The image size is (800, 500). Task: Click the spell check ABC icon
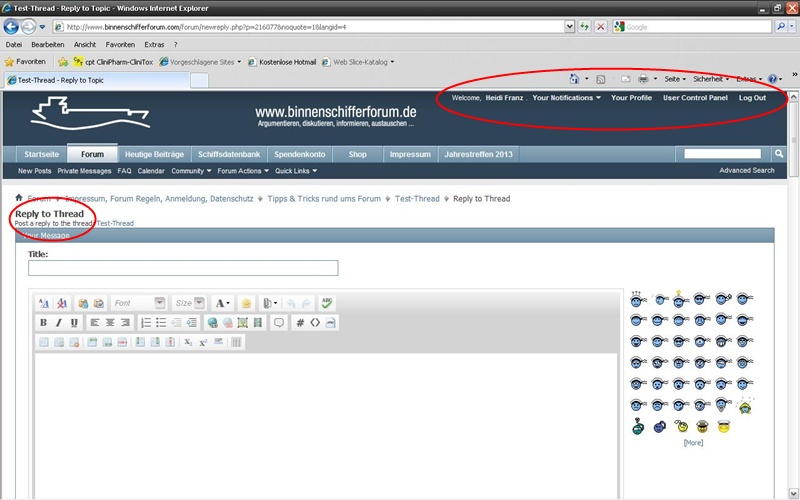click(x=327, y=303)
